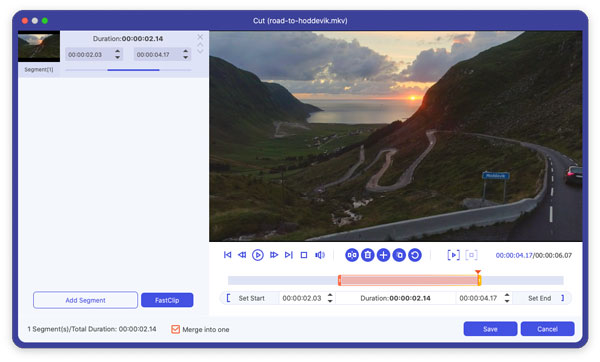This screenshot has width=600, height=362.
Task: Add new segment with the plus icon
Action: tap(383, 255)
